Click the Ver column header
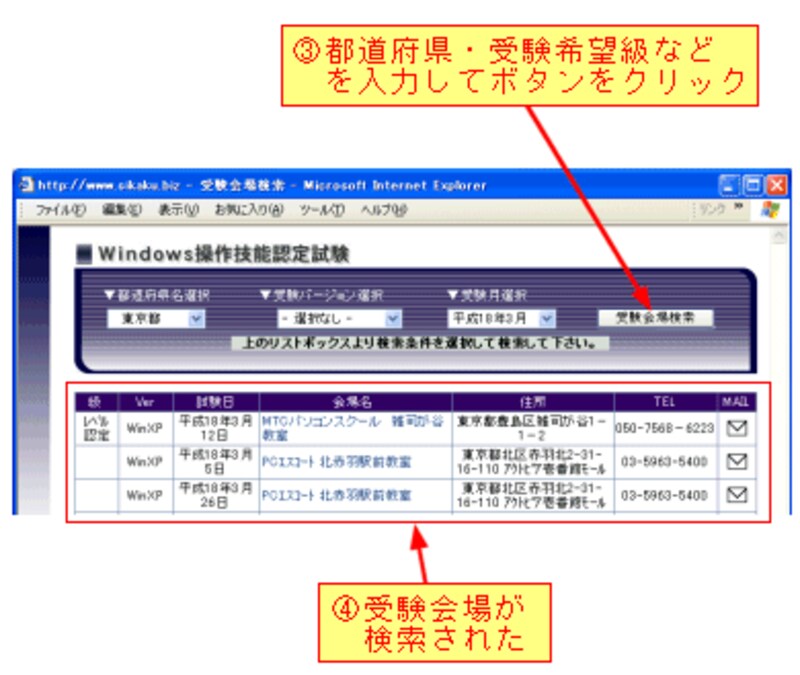 [x=145, y=402]
